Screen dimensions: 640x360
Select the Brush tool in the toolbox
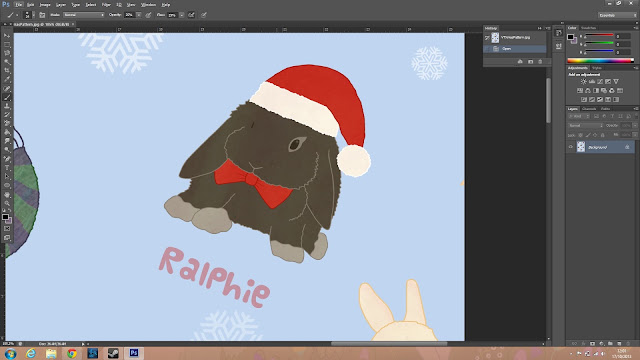7,97
